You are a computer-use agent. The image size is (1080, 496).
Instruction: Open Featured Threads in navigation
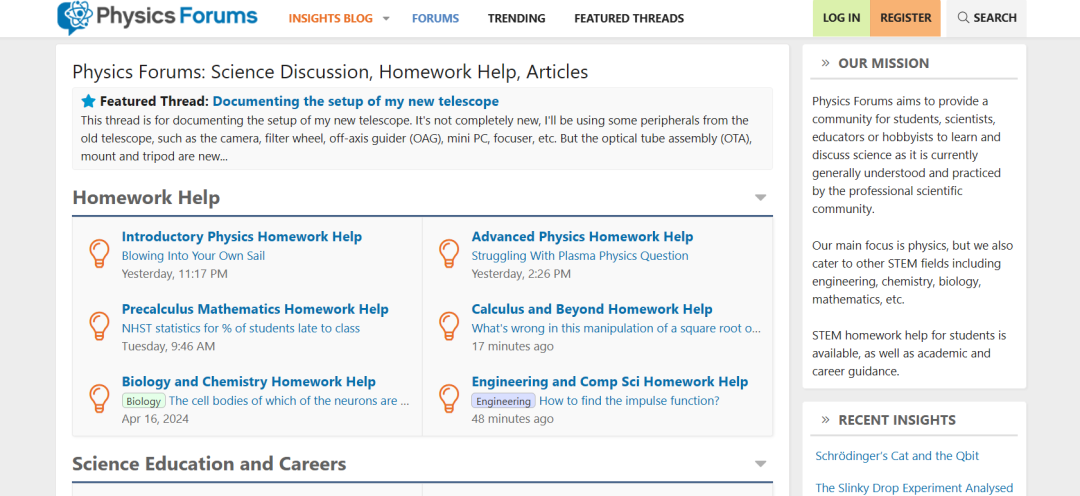[629, 19]
